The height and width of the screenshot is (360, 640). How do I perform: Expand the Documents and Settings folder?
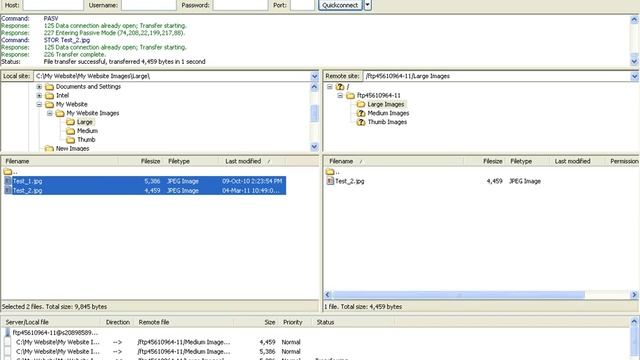tap(39, 87)
